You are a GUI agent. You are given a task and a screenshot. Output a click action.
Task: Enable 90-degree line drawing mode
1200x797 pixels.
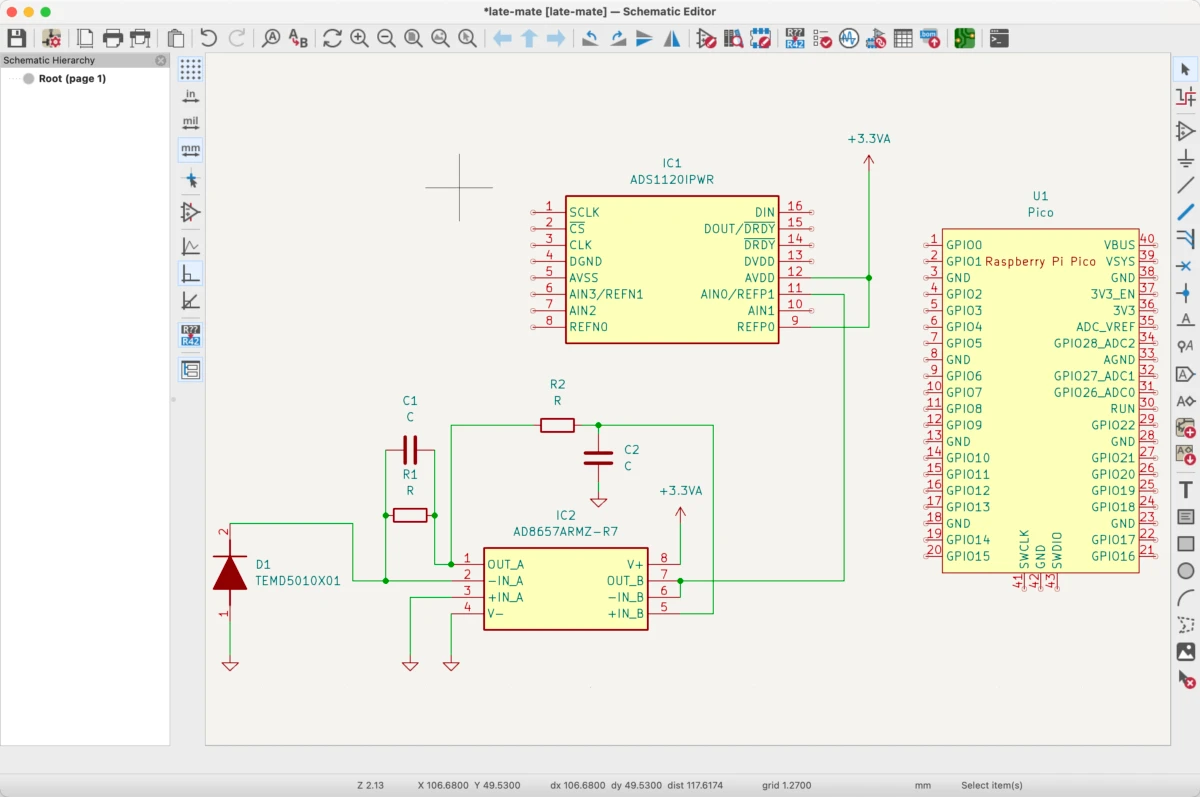pyautogui.click(x=190, y=273)
